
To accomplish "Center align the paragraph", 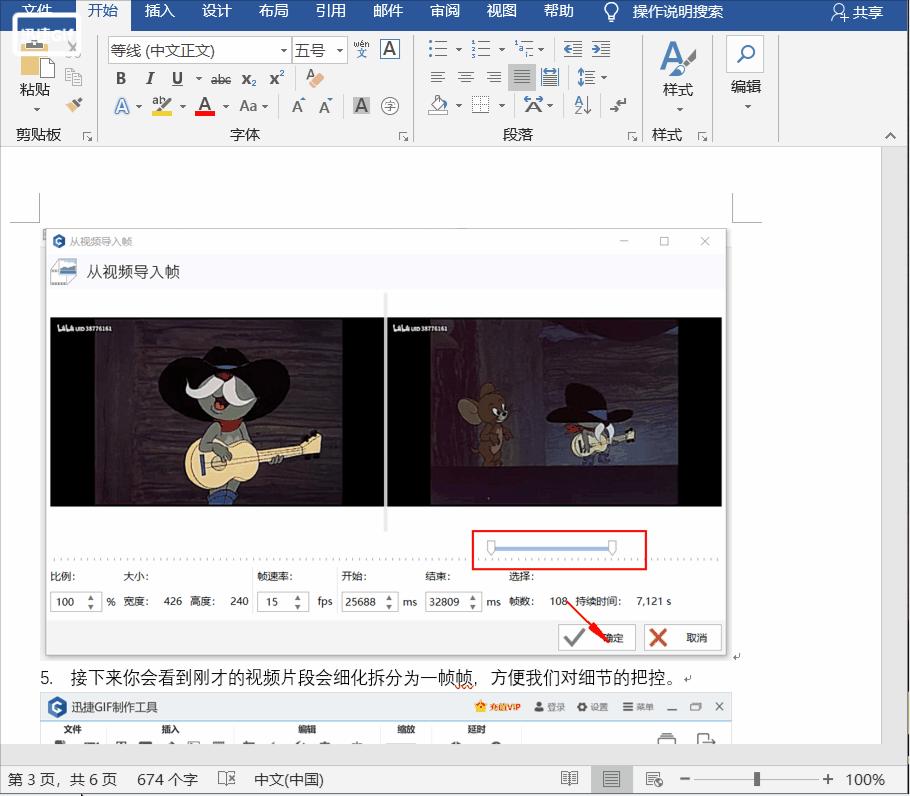I will point(466,77).
